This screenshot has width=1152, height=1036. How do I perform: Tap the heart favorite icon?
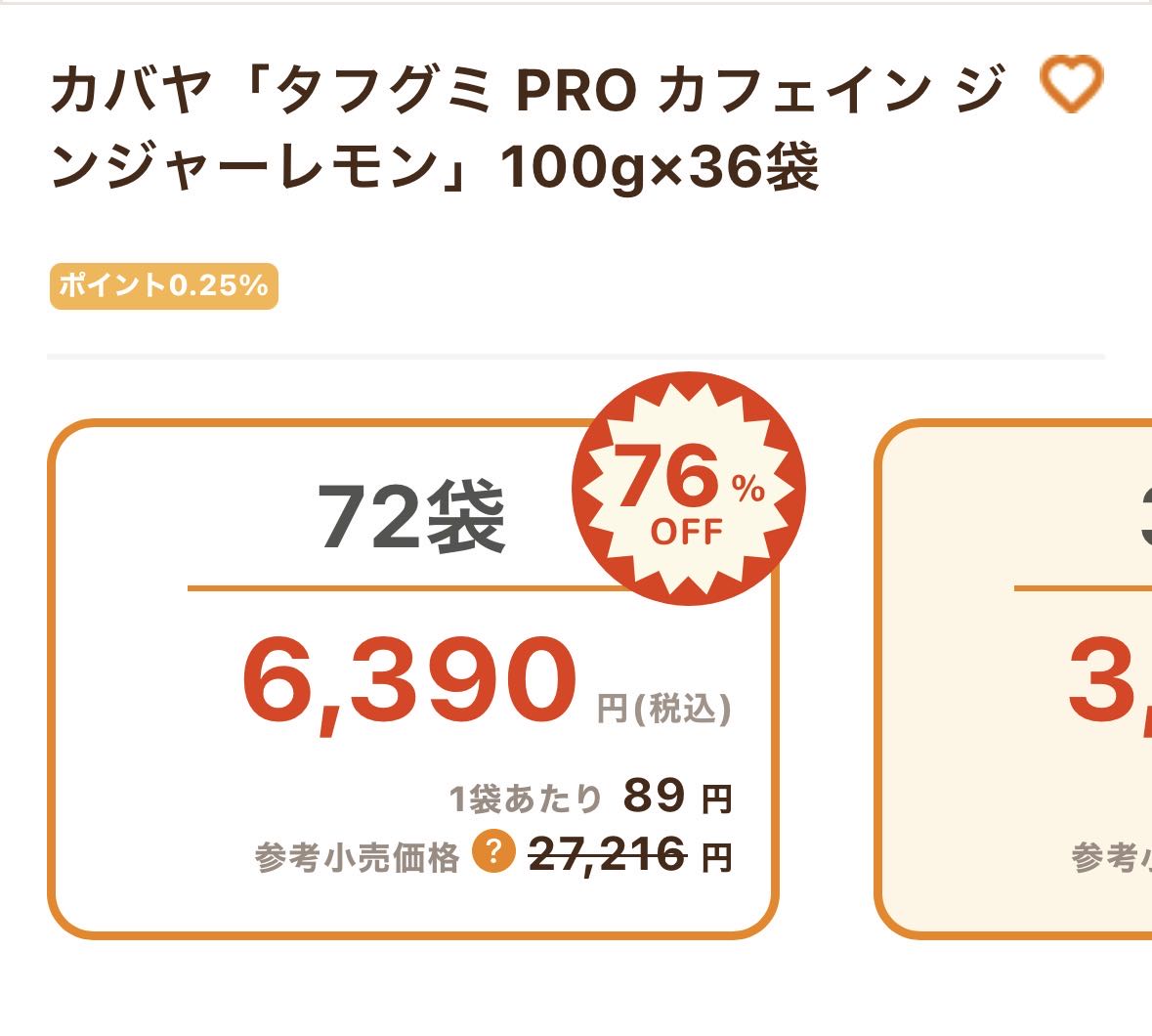coord(1071,83)
